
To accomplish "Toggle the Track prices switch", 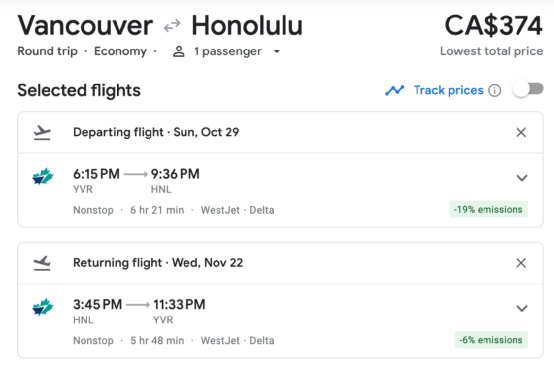I will pos(528,89).
